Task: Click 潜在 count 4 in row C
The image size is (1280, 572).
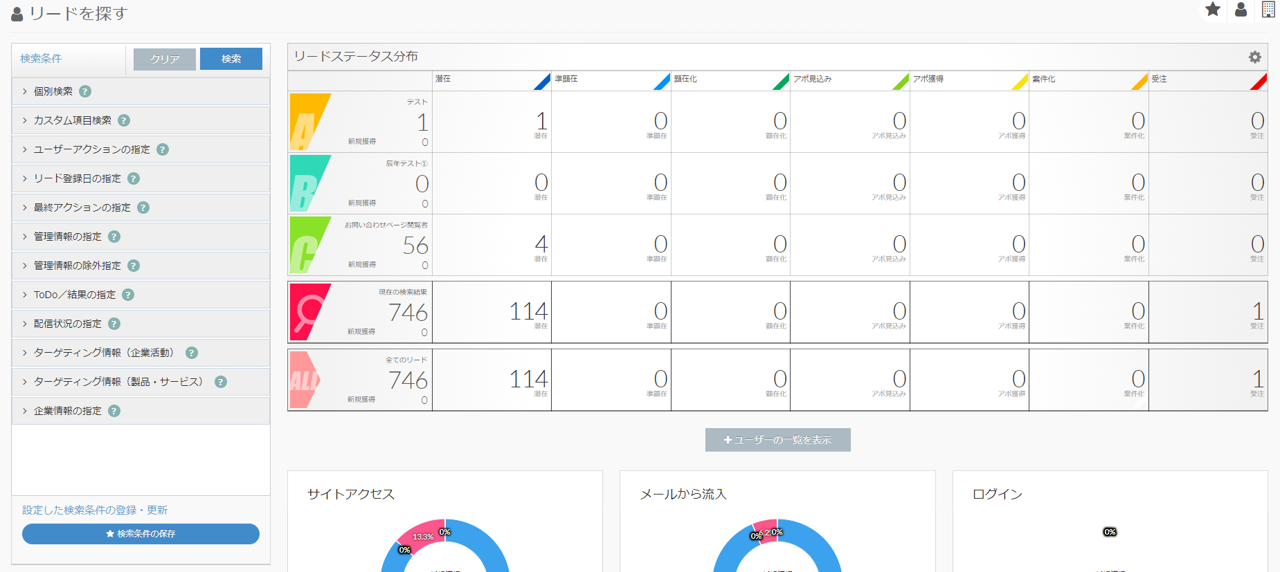Action: tap(541, 244)
